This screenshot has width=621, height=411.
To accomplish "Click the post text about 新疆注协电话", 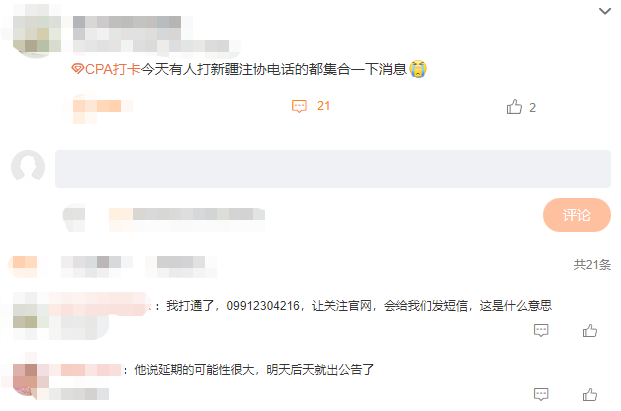I will tap(274, 69).
